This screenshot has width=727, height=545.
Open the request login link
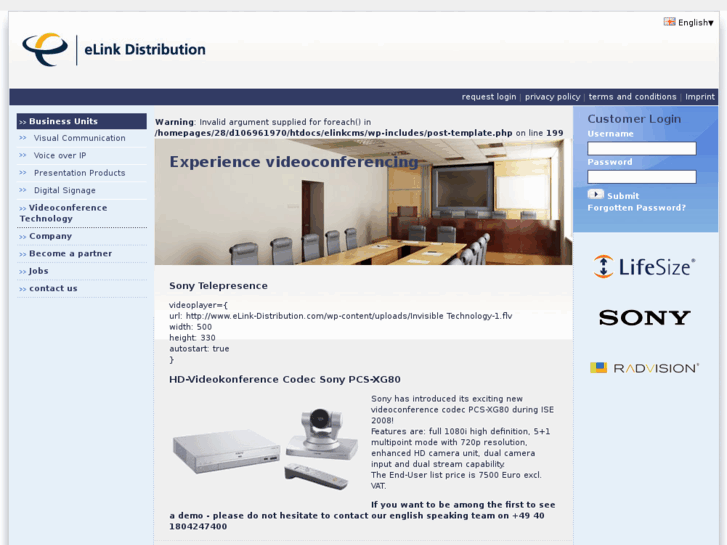(x=489, y=97)
